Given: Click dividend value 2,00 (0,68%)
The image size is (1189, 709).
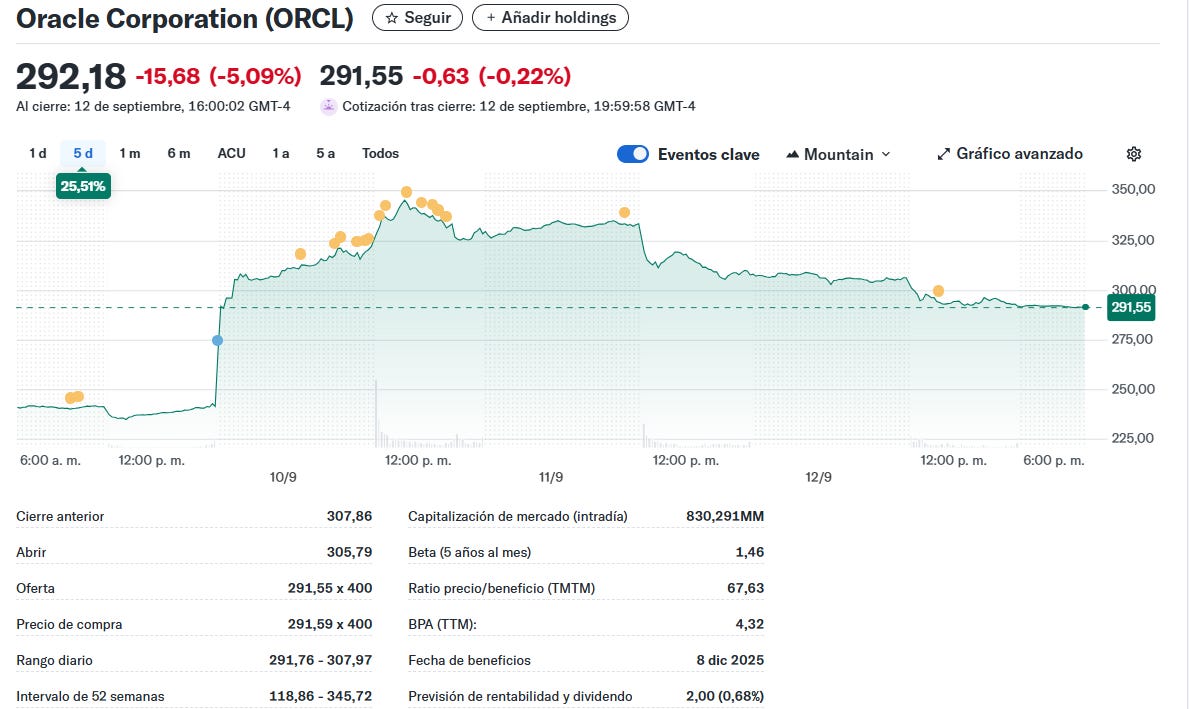Looking at the screenshot, I should coord(725,696).
